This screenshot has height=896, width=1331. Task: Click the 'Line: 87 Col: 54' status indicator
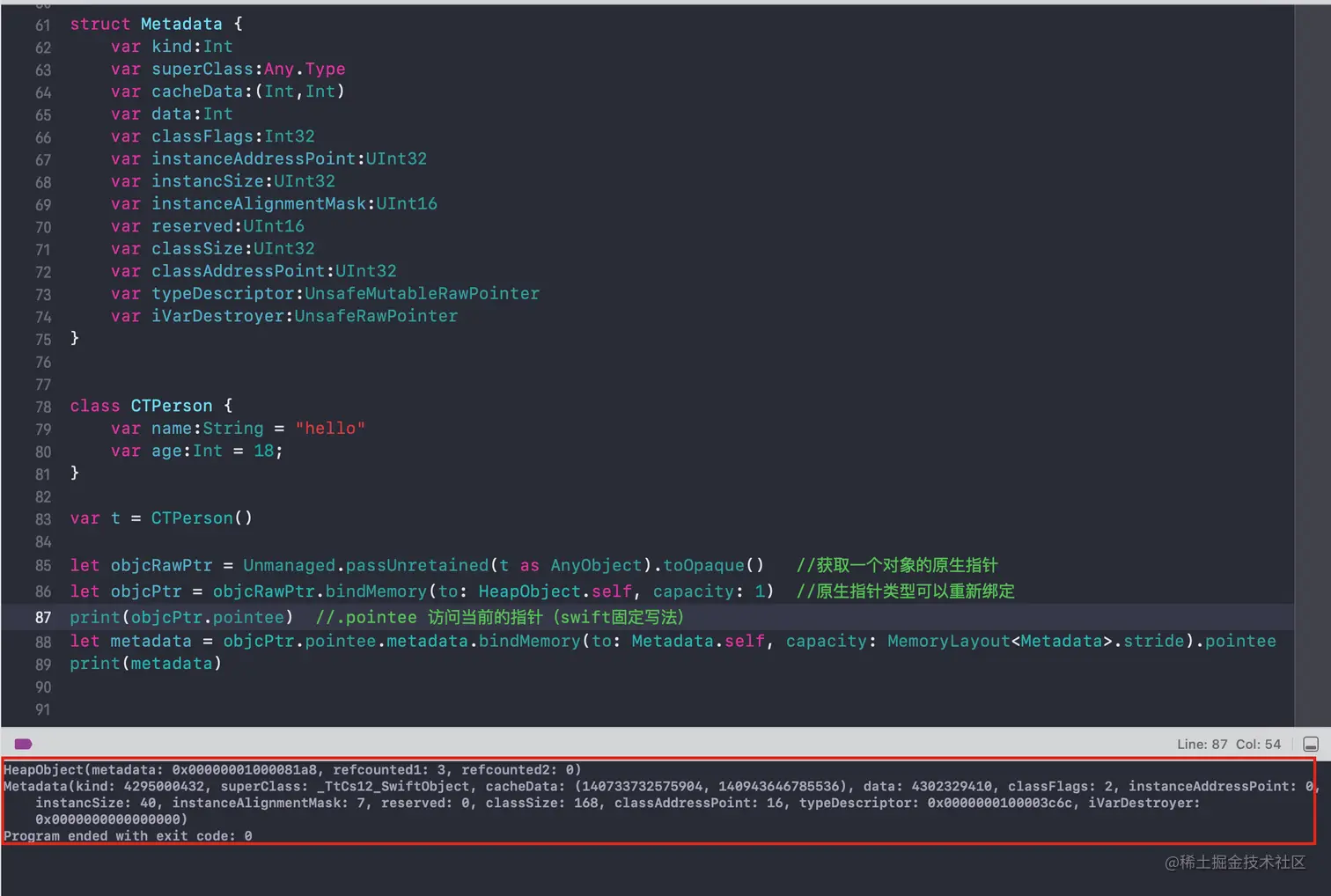click(1229, 744)
